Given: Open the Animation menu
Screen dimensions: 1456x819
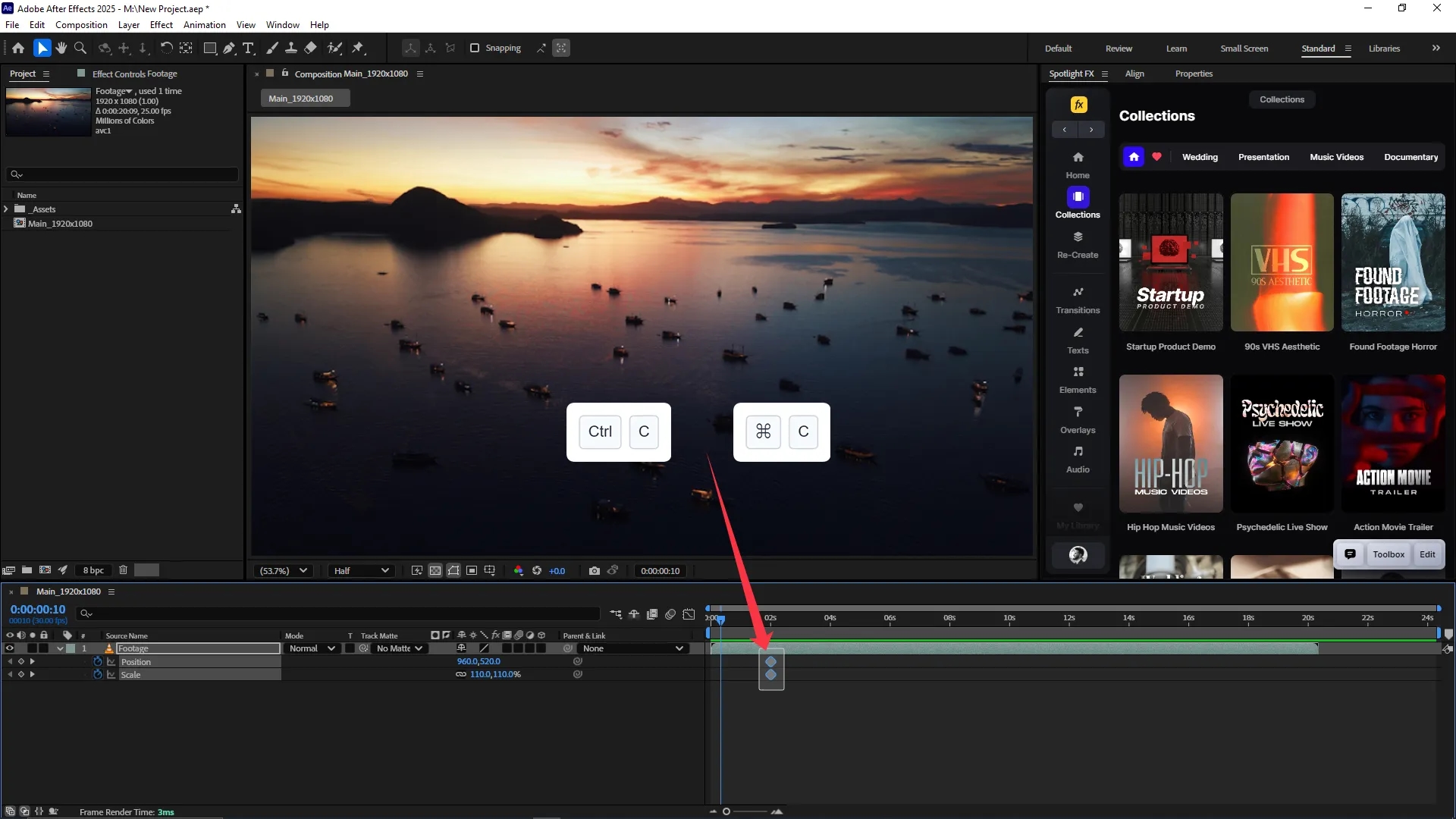Looking at the screenshot, I should pos(204,24).
